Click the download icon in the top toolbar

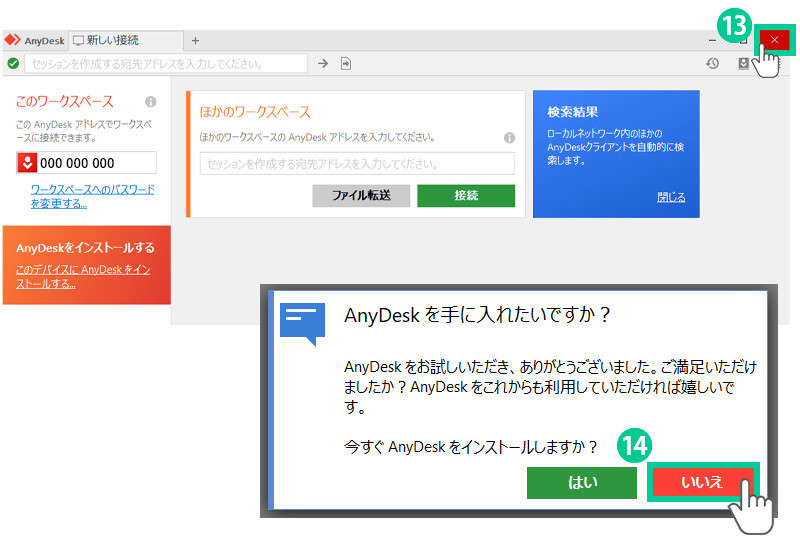pyautogui.click(x=743, y=63)
